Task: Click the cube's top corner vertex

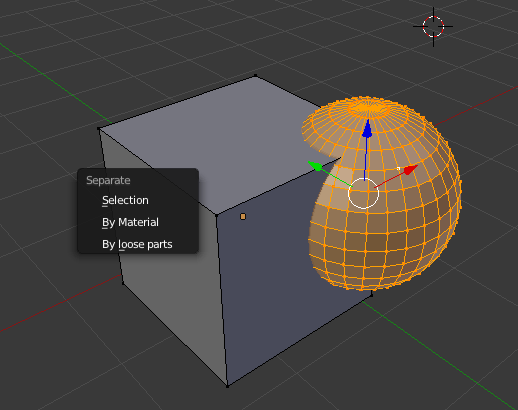Action: 256,76
